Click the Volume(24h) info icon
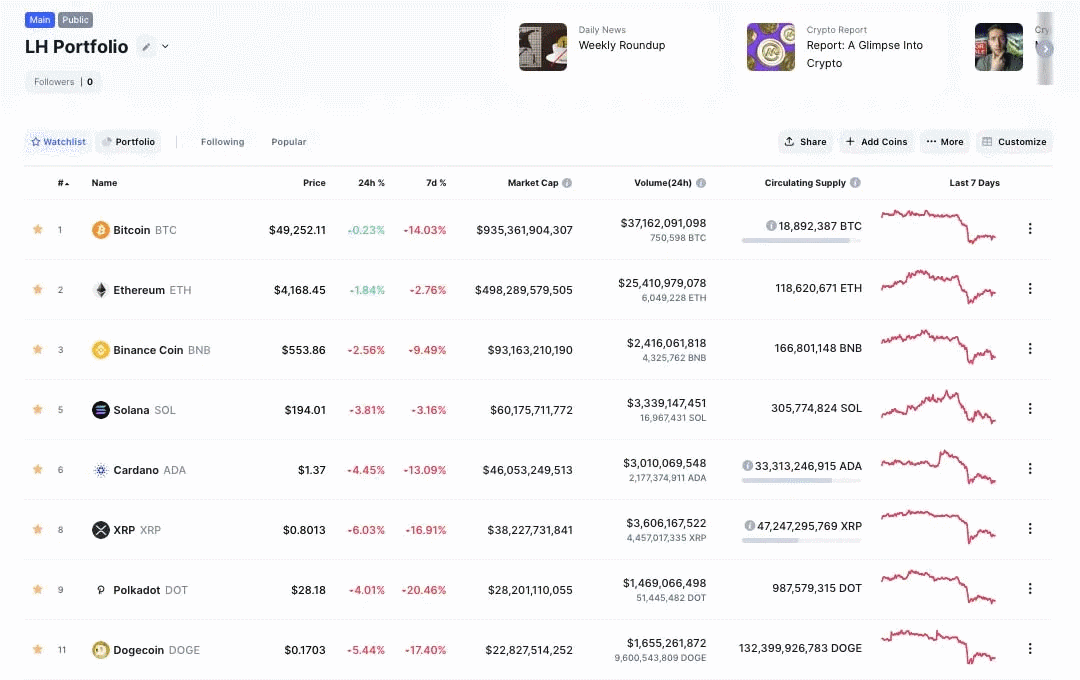Viewport: 1080px width, 680px height. tap(701, 183)
